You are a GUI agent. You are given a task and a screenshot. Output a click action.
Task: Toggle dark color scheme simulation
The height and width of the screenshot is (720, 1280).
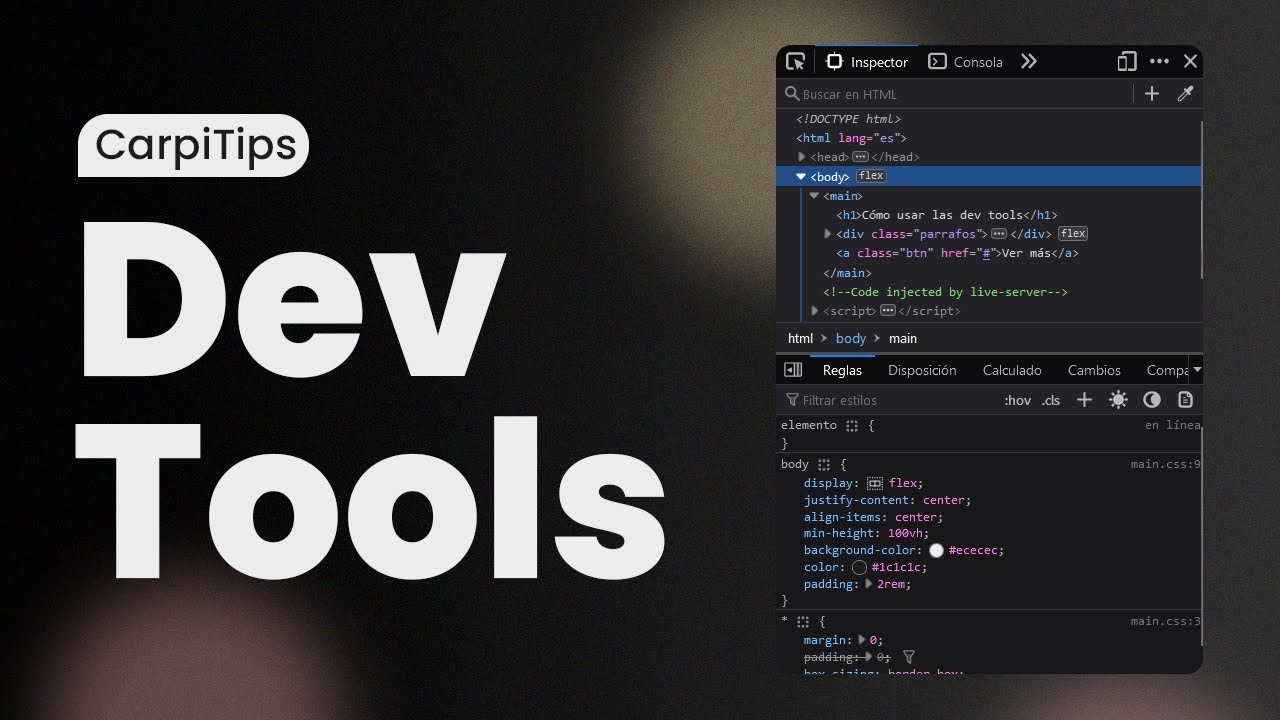click(x=1152, y=400)
